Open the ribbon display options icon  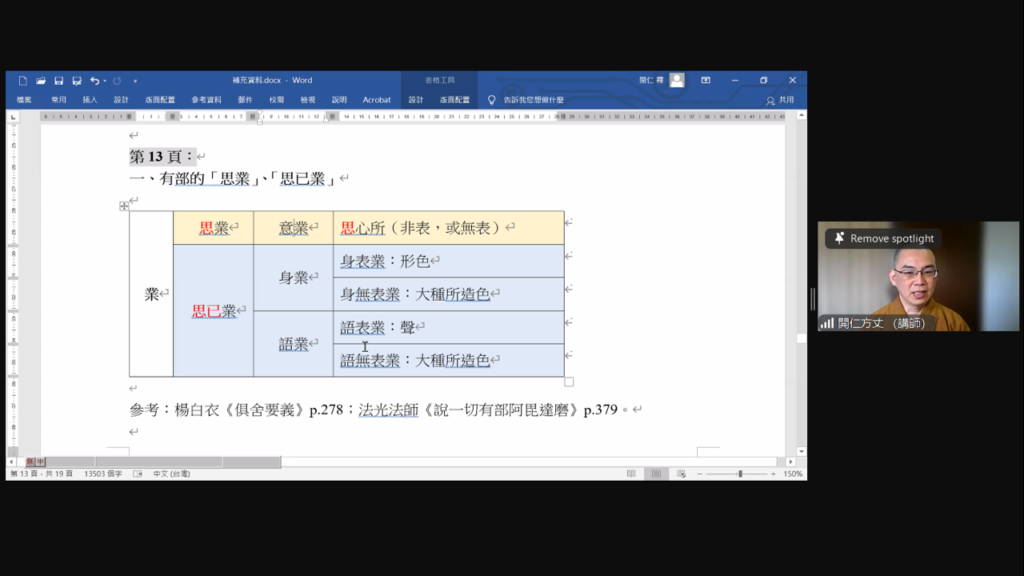(x=706, y=80)
